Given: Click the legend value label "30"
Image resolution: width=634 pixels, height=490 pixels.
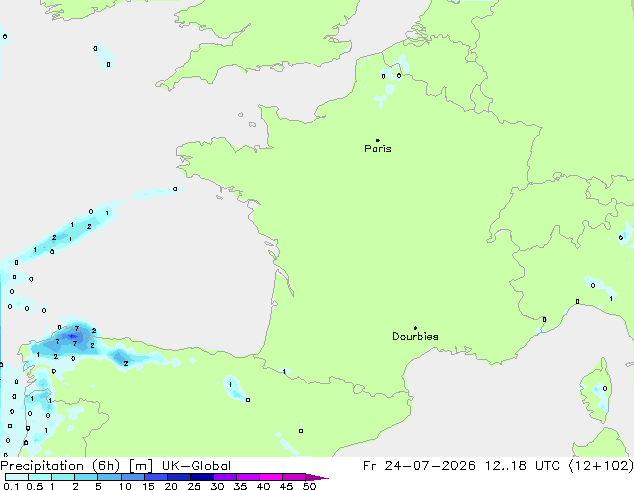Looking at the screenshot, I should pos(217,486).
